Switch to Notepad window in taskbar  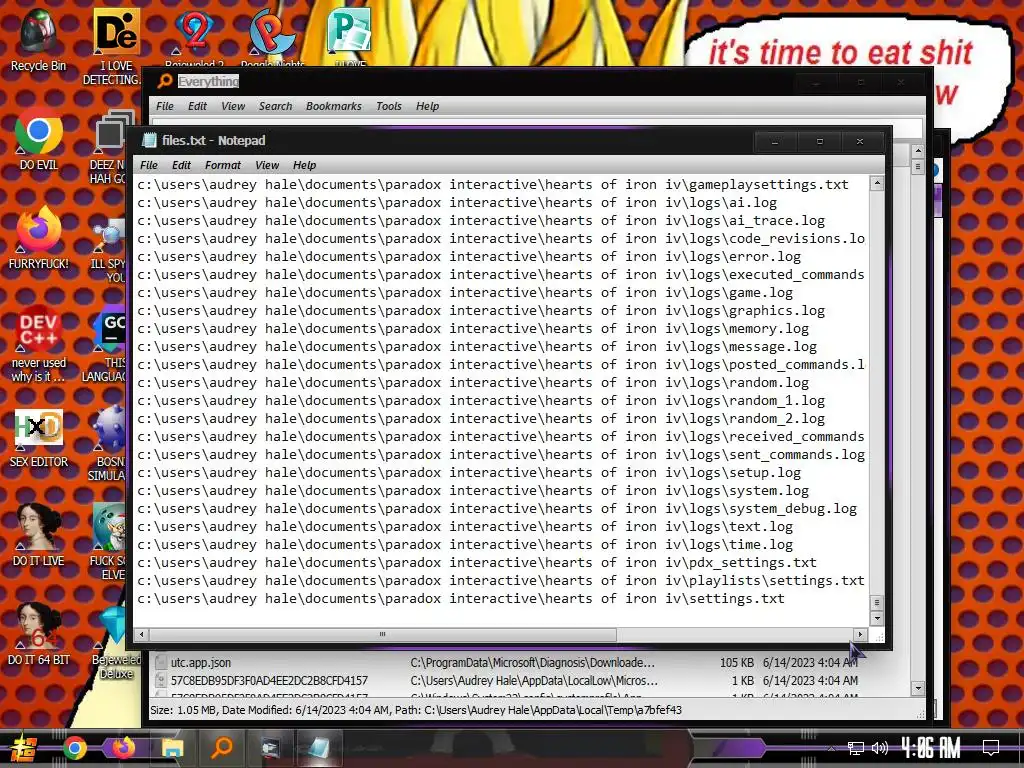(318, 748)
